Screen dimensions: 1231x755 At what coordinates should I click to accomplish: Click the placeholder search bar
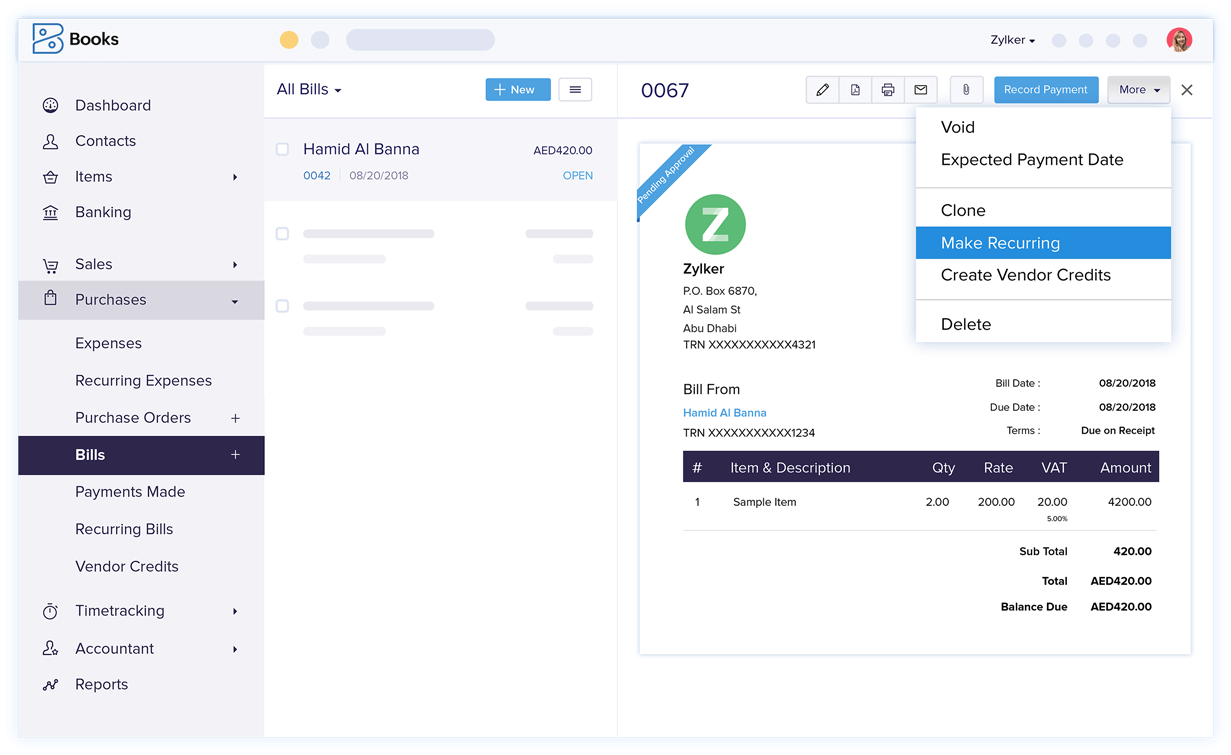point(420,40)
